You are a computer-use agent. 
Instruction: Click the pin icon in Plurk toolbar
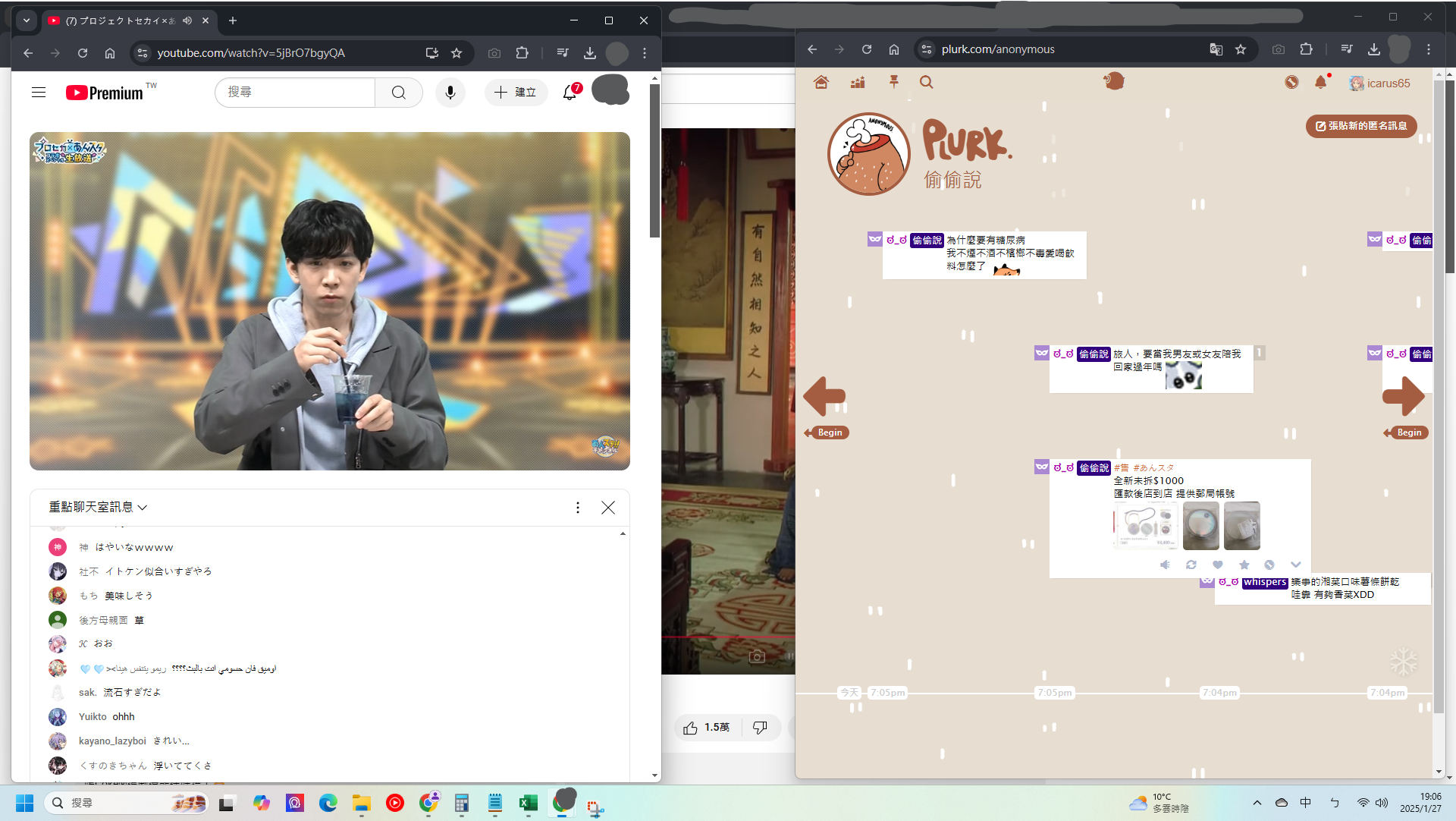pyautogui.click(x=894, y=82)
